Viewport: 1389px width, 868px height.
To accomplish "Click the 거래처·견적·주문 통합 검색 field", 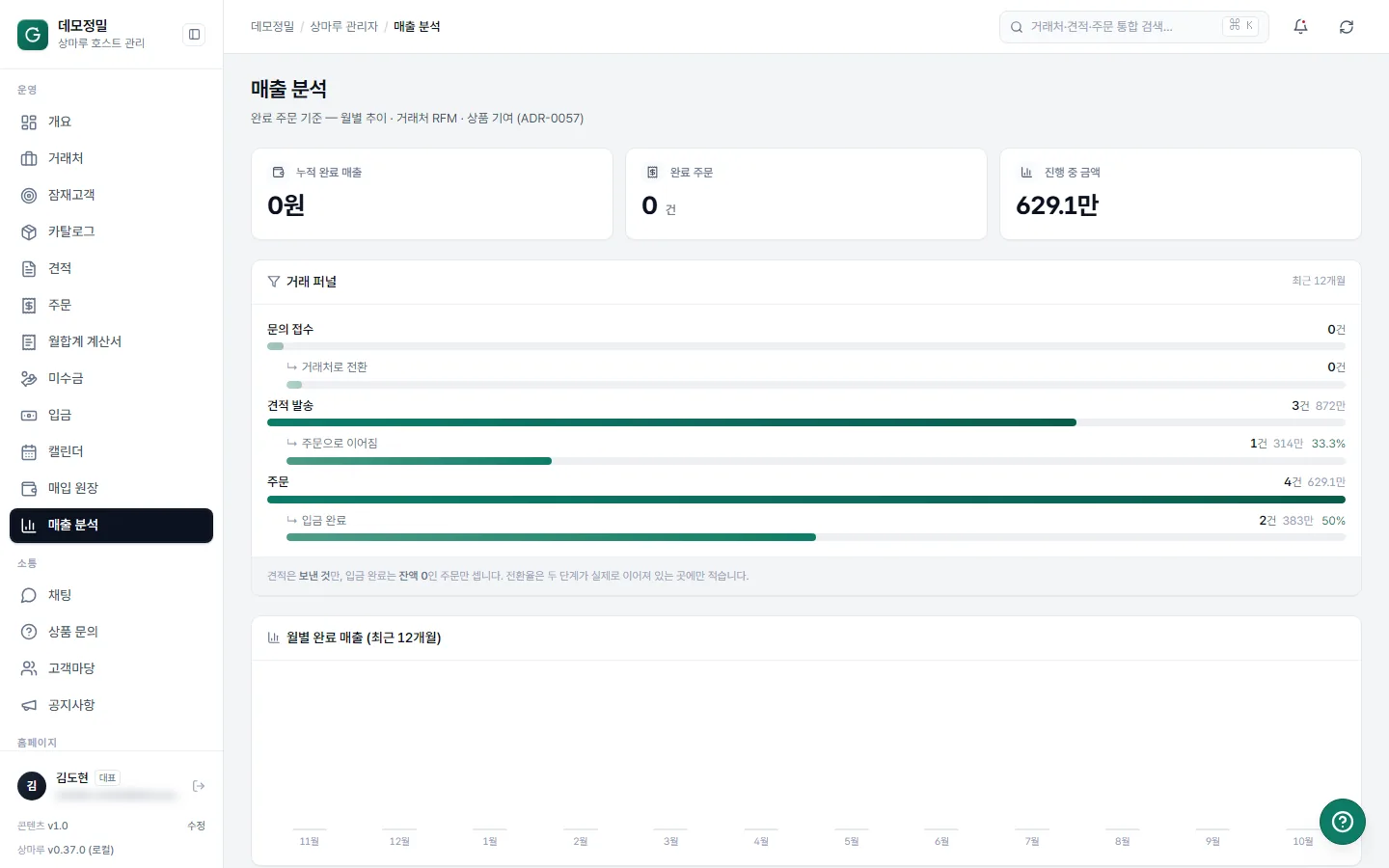I will pos(1133,27).
